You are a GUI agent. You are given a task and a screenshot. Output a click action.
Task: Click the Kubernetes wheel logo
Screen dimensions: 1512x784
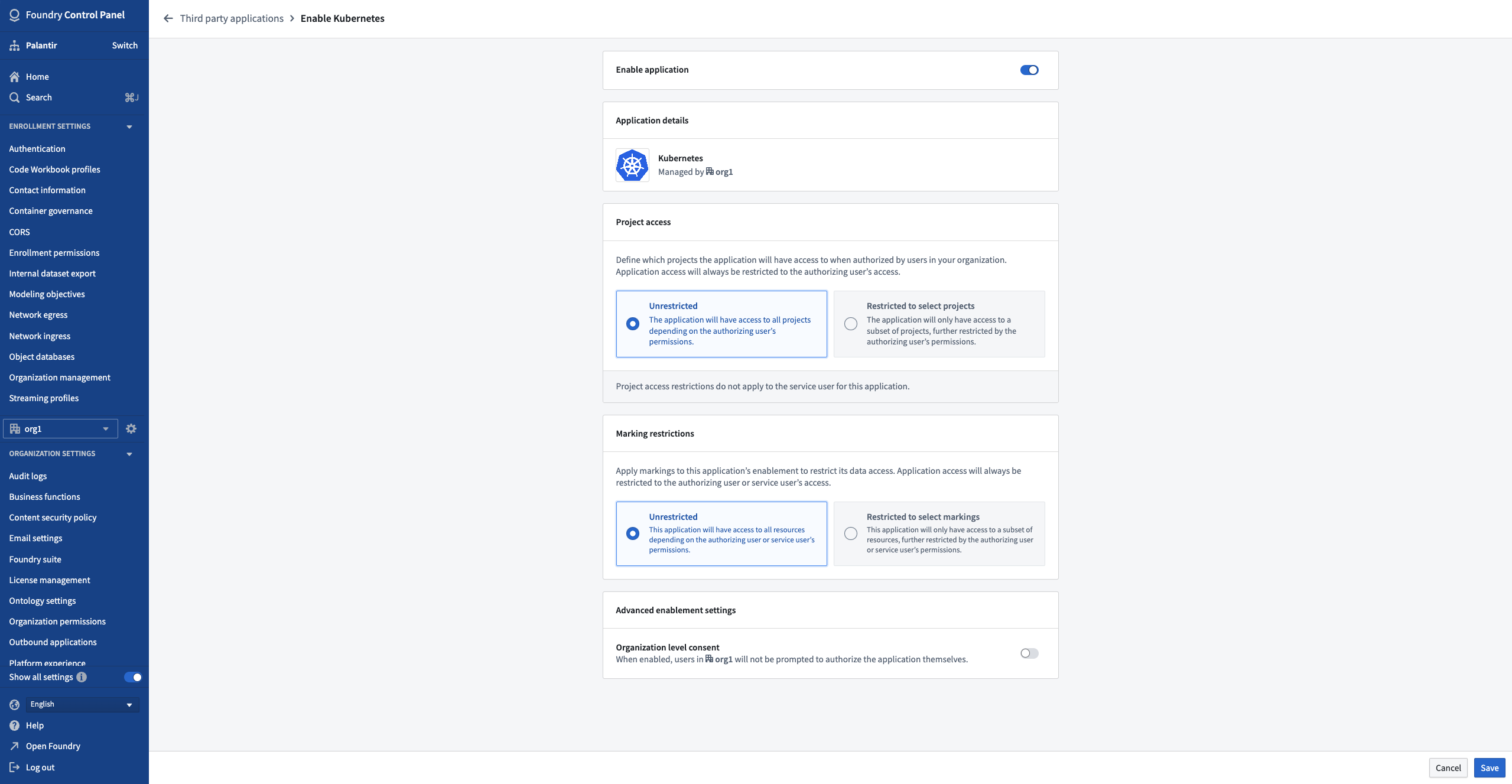(632, 165)
